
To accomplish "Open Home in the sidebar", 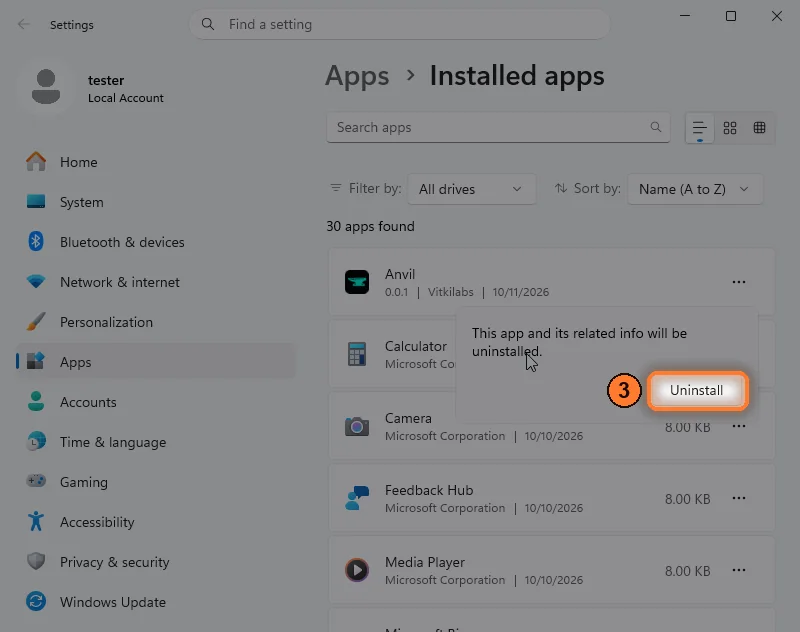I will tap(156, 162).
